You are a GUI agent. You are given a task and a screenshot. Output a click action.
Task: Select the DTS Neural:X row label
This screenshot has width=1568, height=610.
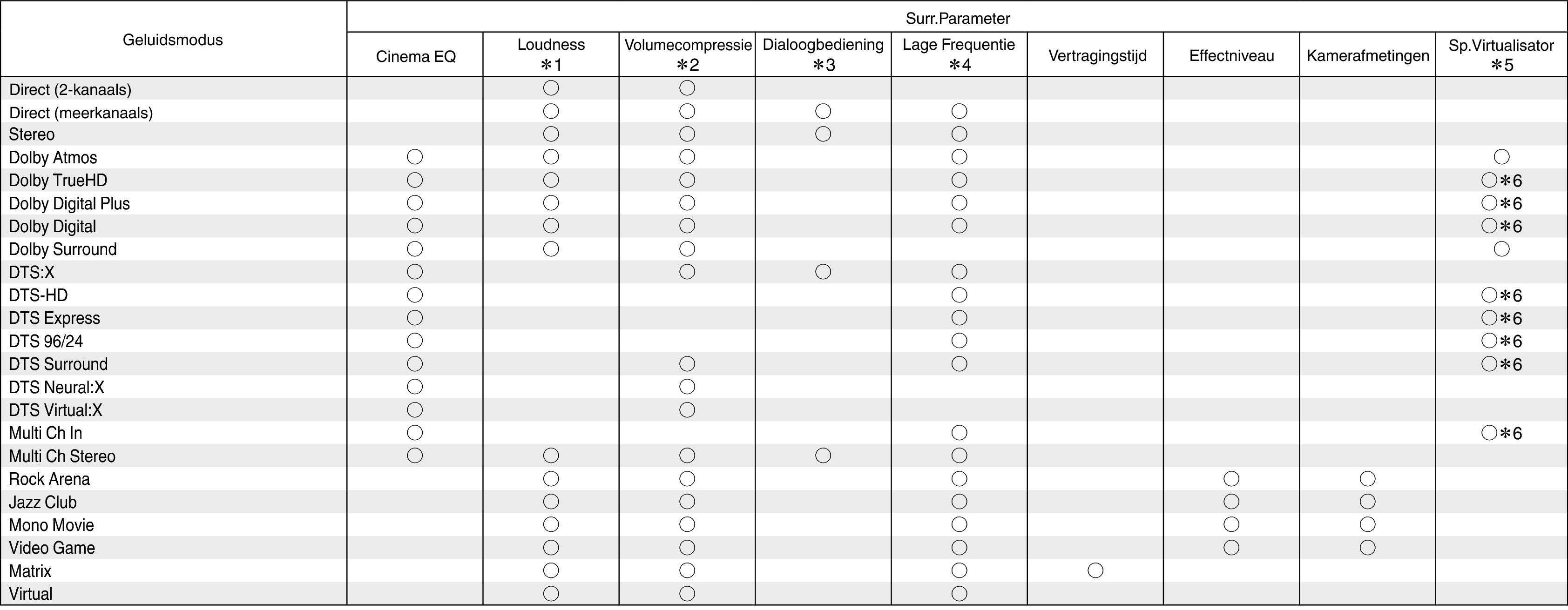point(57,387)
